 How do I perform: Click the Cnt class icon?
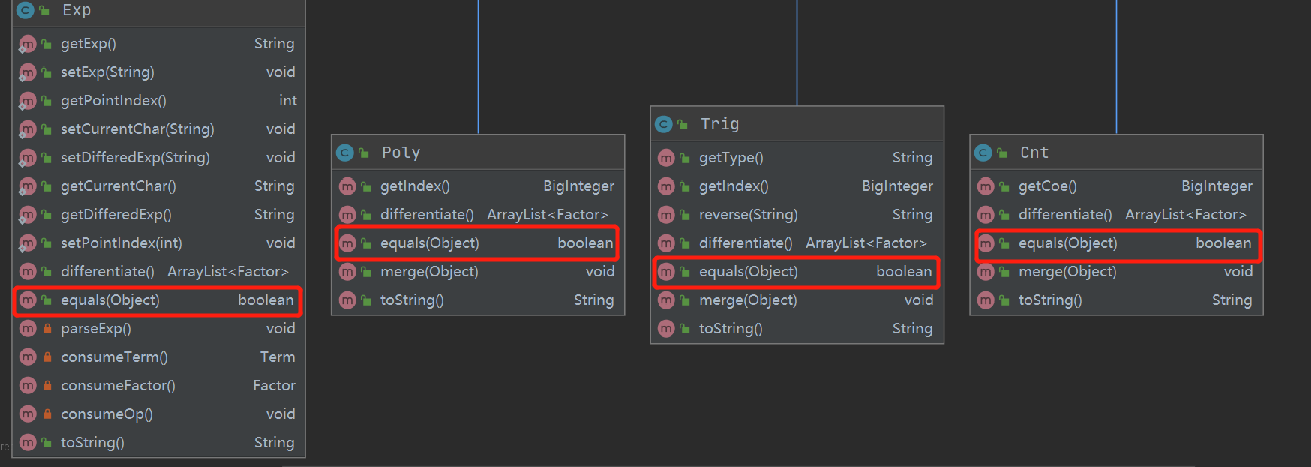pos(984,153)
